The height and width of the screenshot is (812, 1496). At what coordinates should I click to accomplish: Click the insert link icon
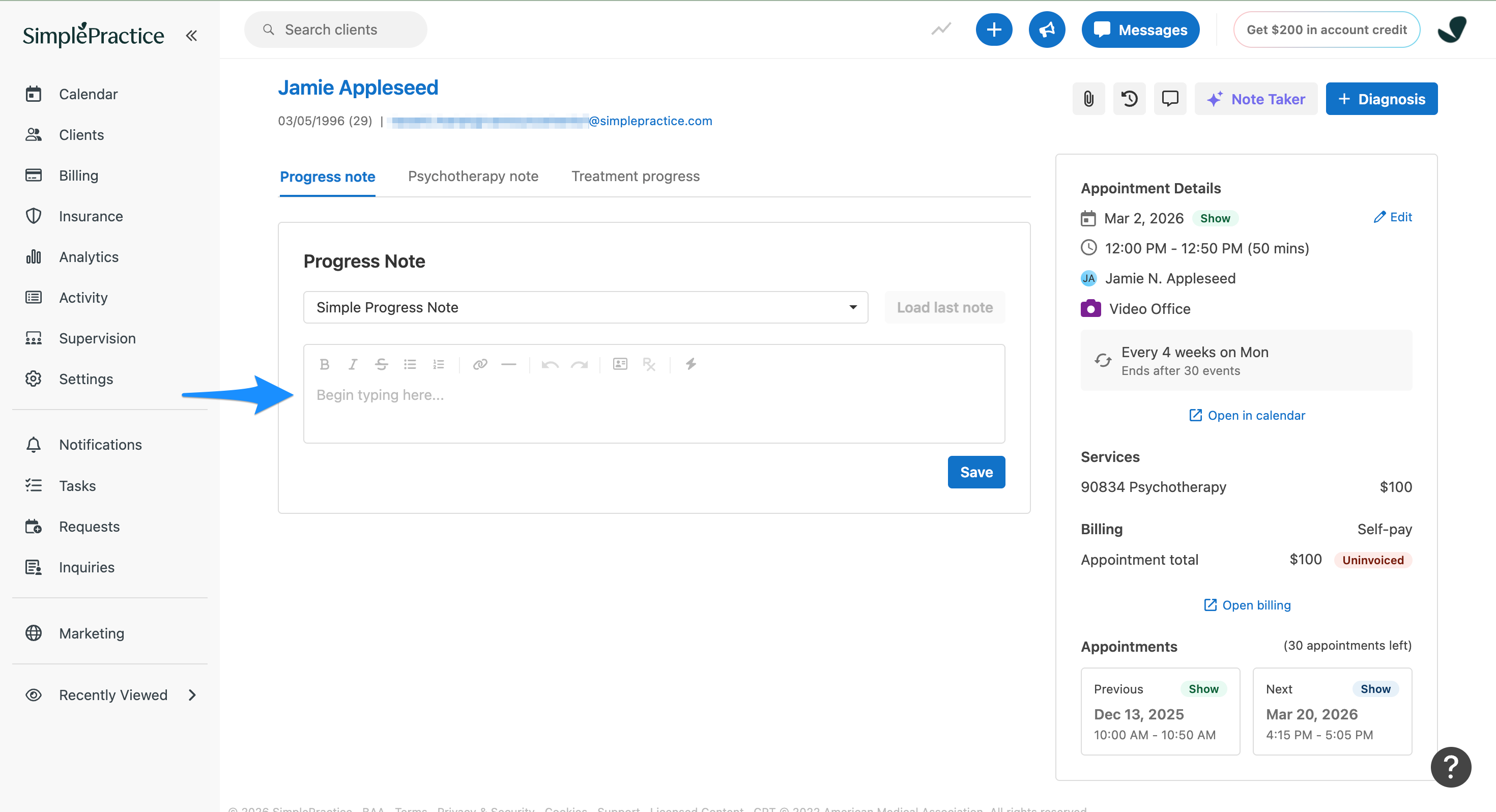(480, 364)
